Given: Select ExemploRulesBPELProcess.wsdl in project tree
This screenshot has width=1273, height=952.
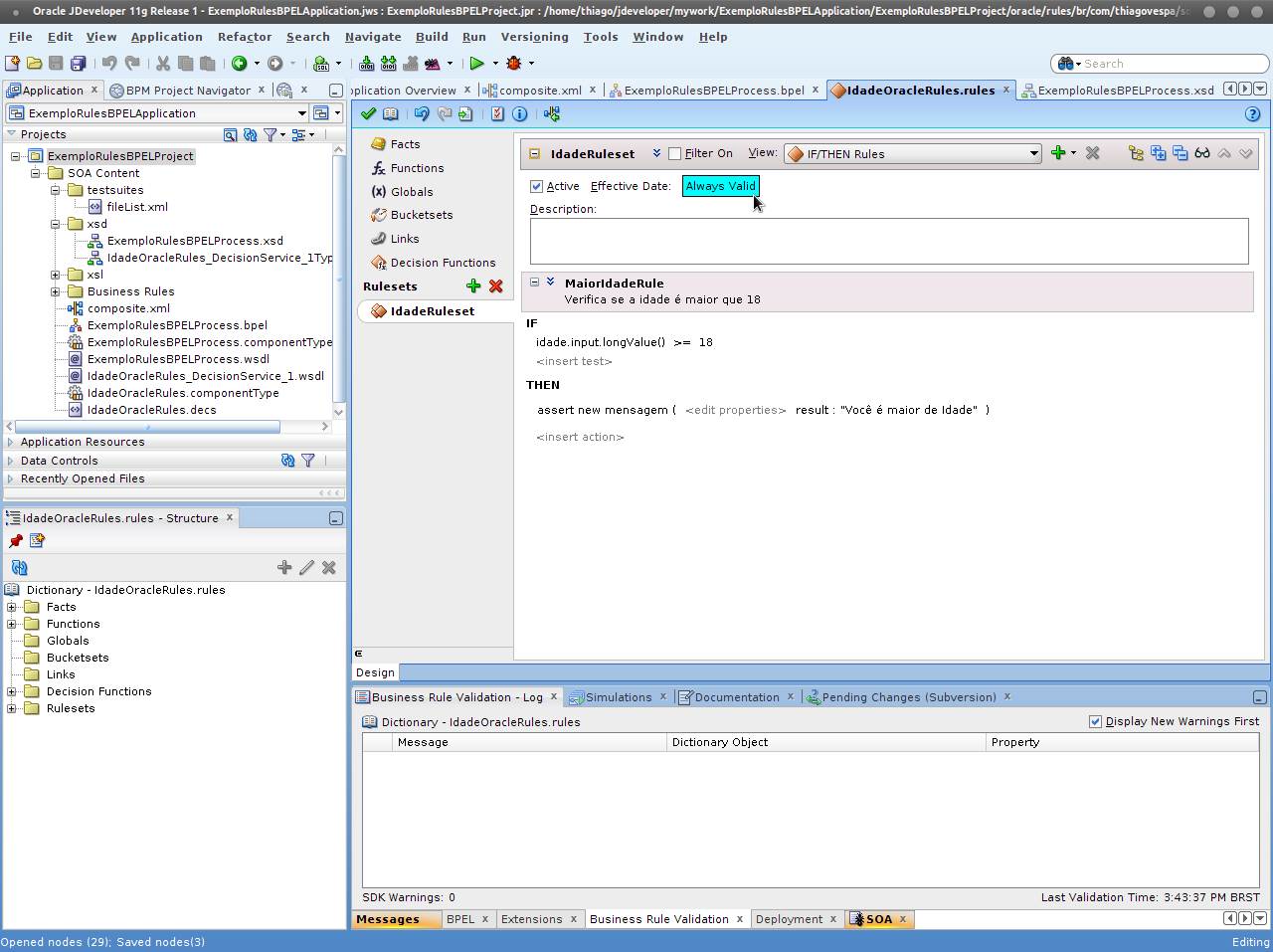Looking at the screenshot, I should click(178, 359).
